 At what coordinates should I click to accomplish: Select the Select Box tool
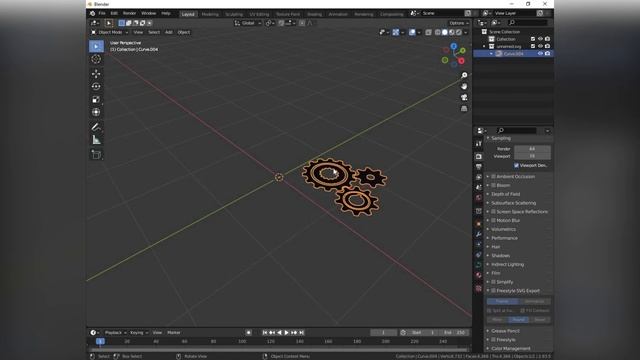pos(96,46)
